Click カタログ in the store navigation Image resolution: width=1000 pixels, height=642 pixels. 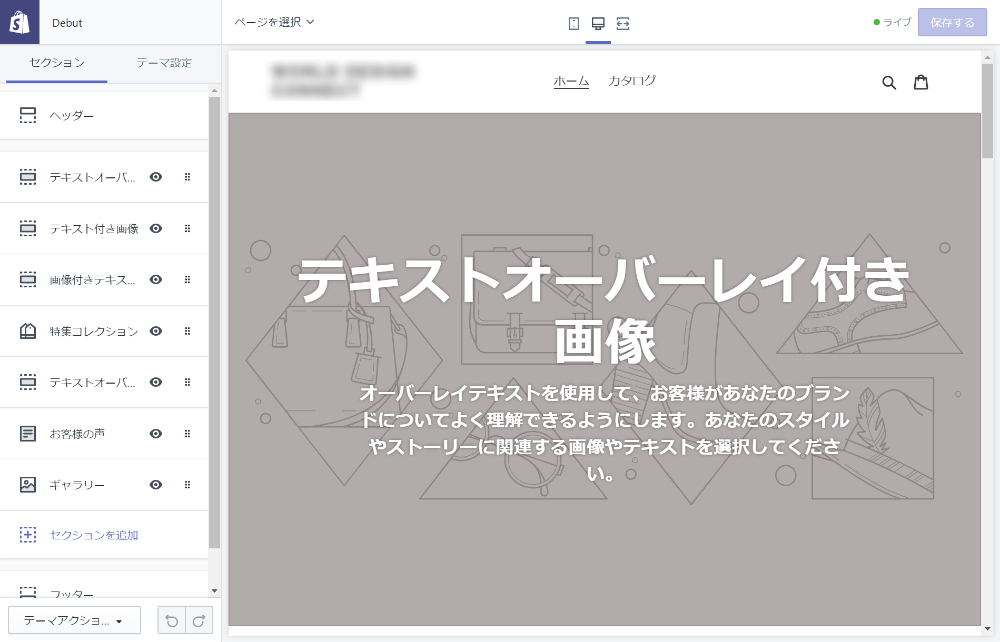coord(631,80)
